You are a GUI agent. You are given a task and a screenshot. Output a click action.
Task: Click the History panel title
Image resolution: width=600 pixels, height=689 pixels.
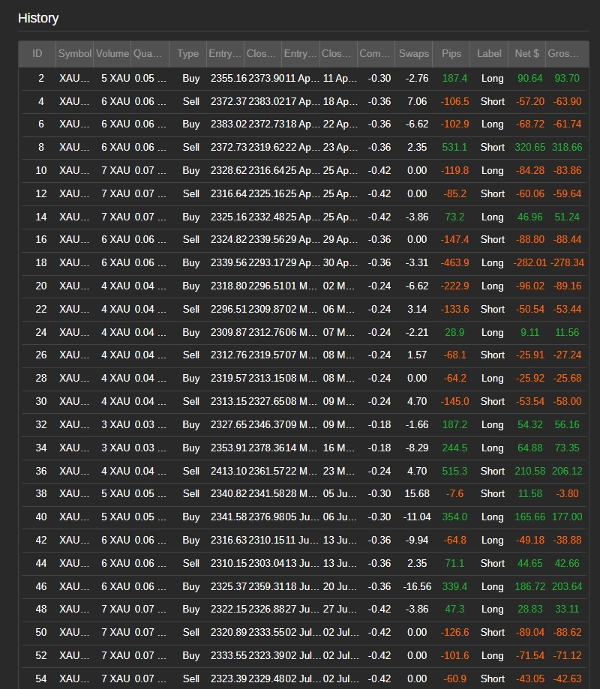click(38, 18)
